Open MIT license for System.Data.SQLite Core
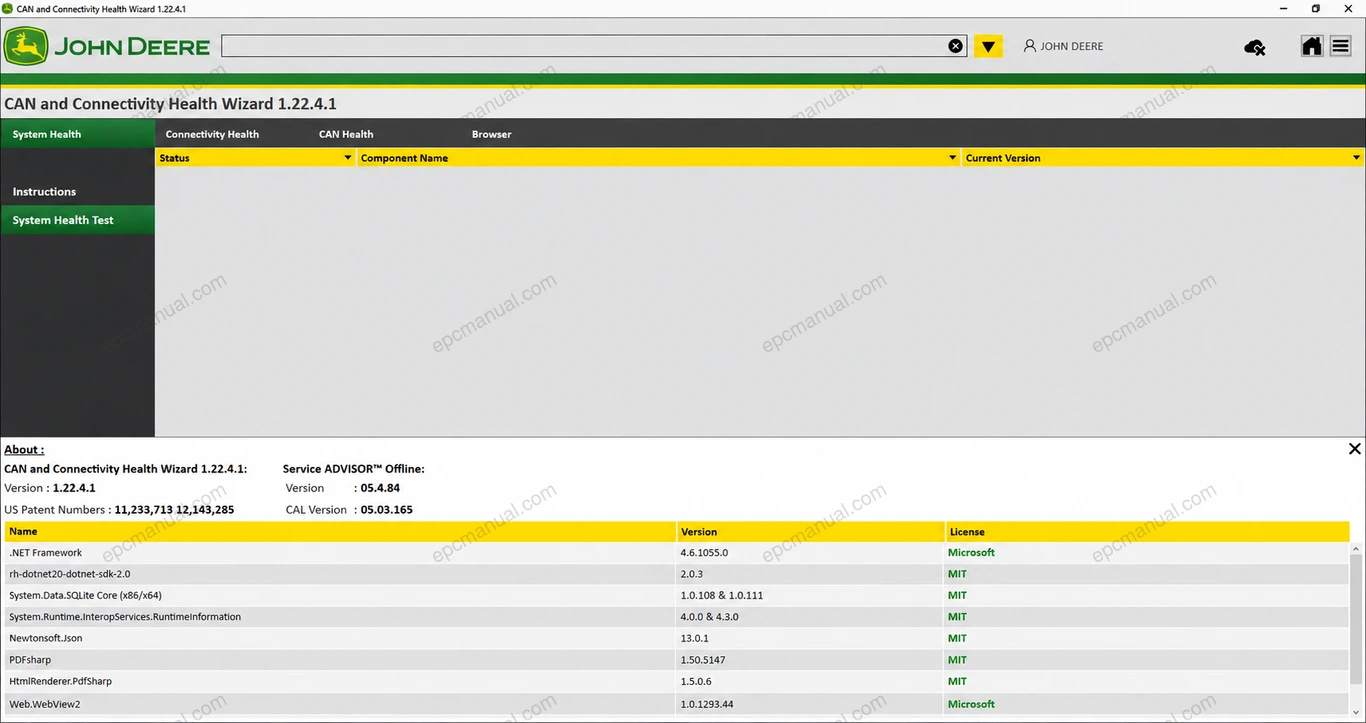 [957, 595]
